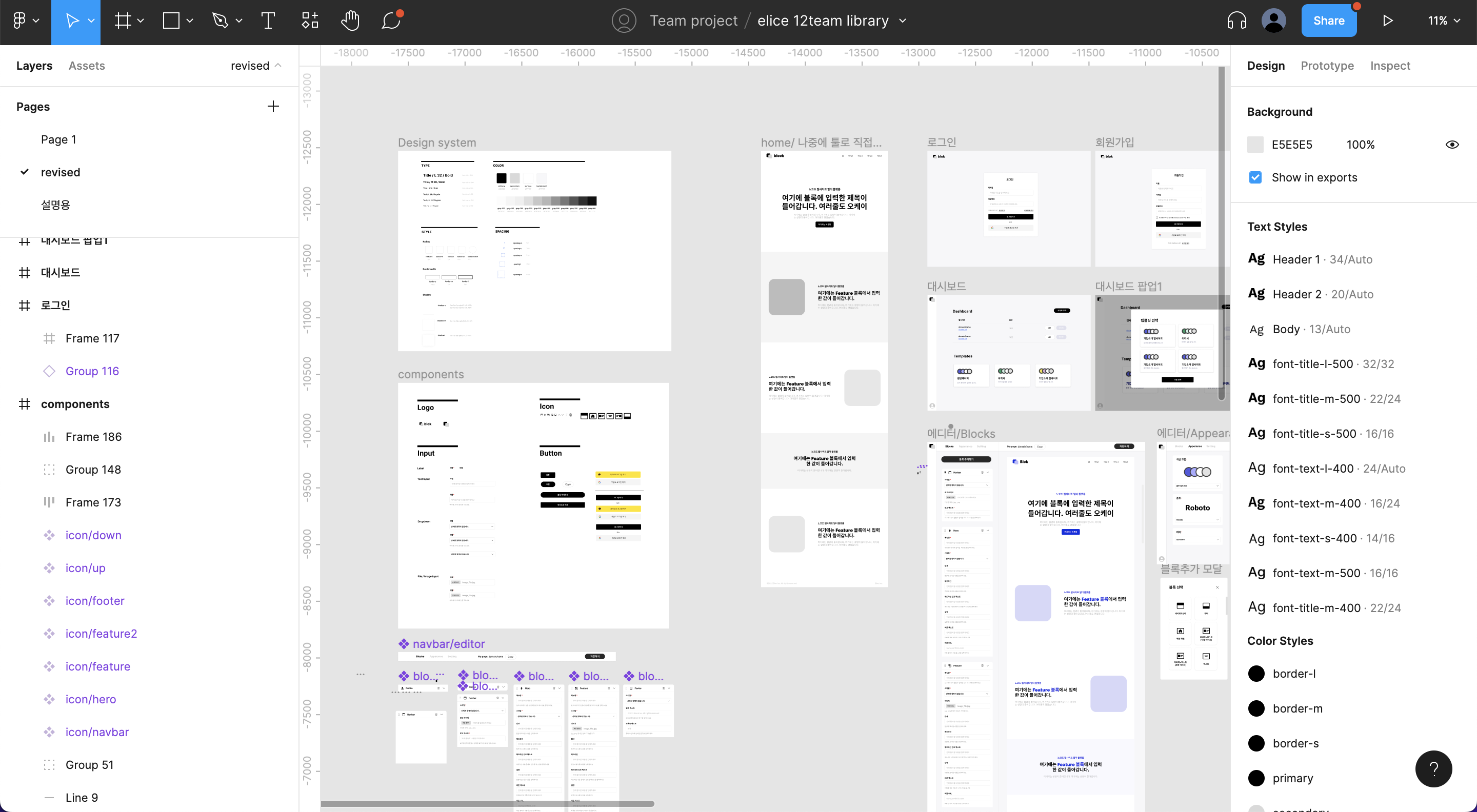This screenshot has height=812, width=1477.
Task: Uncheck the Show in exports checkbox
Action: tap(1255, 178)
